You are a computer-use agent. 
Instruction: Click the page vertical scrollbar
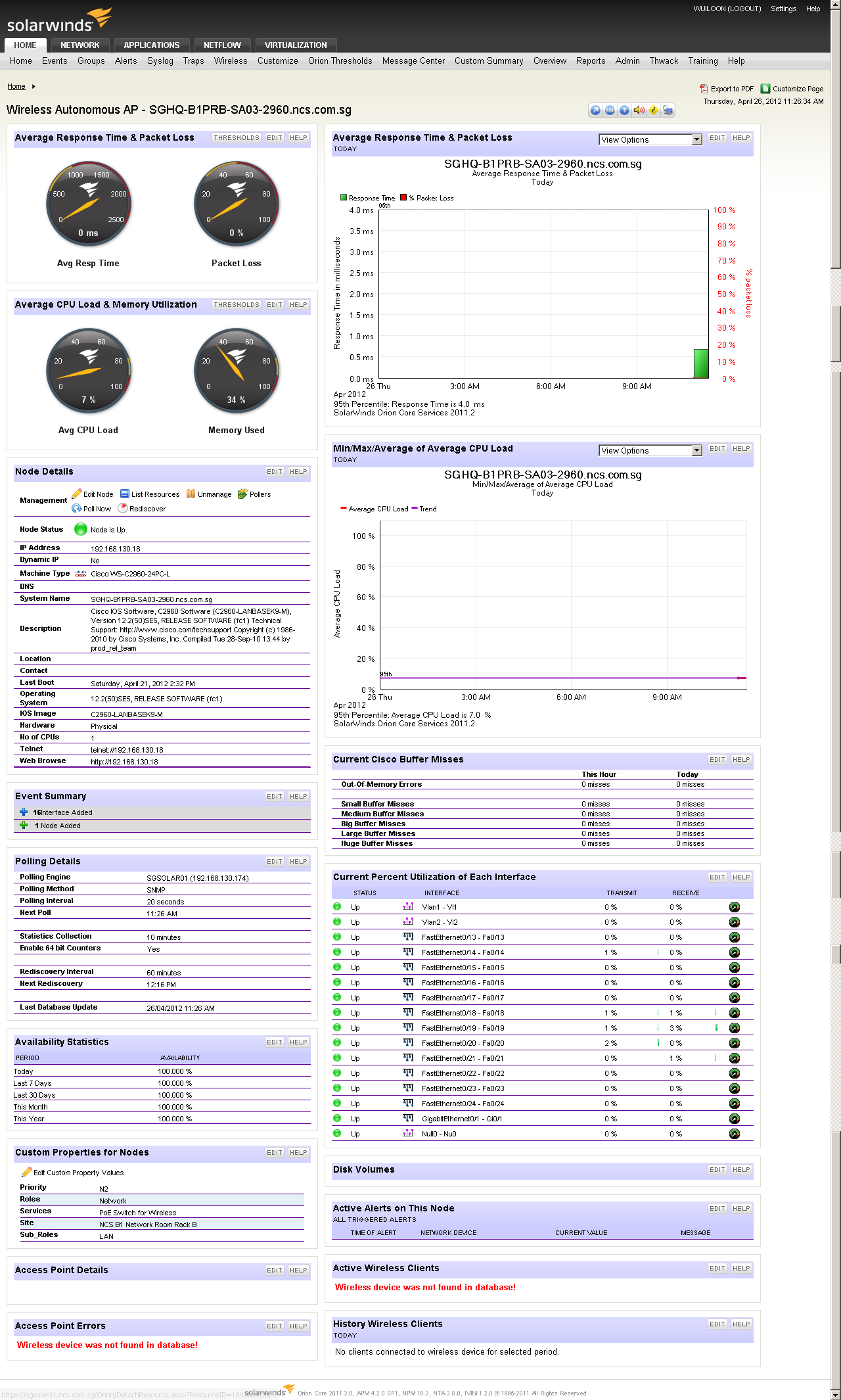(x=836, y=700)
